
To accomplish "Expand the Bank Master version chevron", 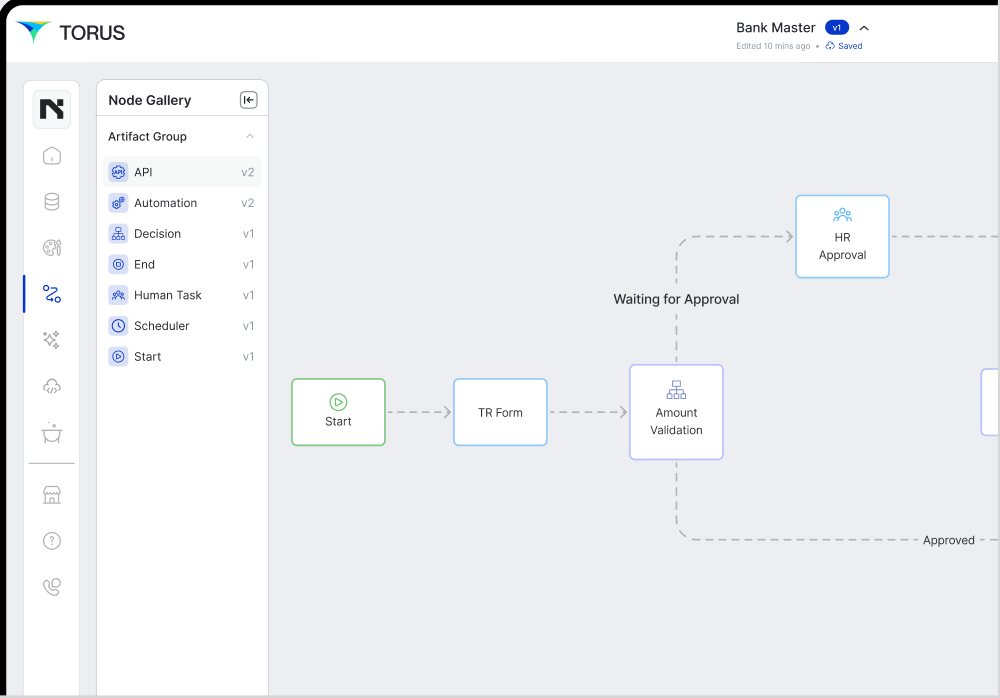I will pos(864,28).
